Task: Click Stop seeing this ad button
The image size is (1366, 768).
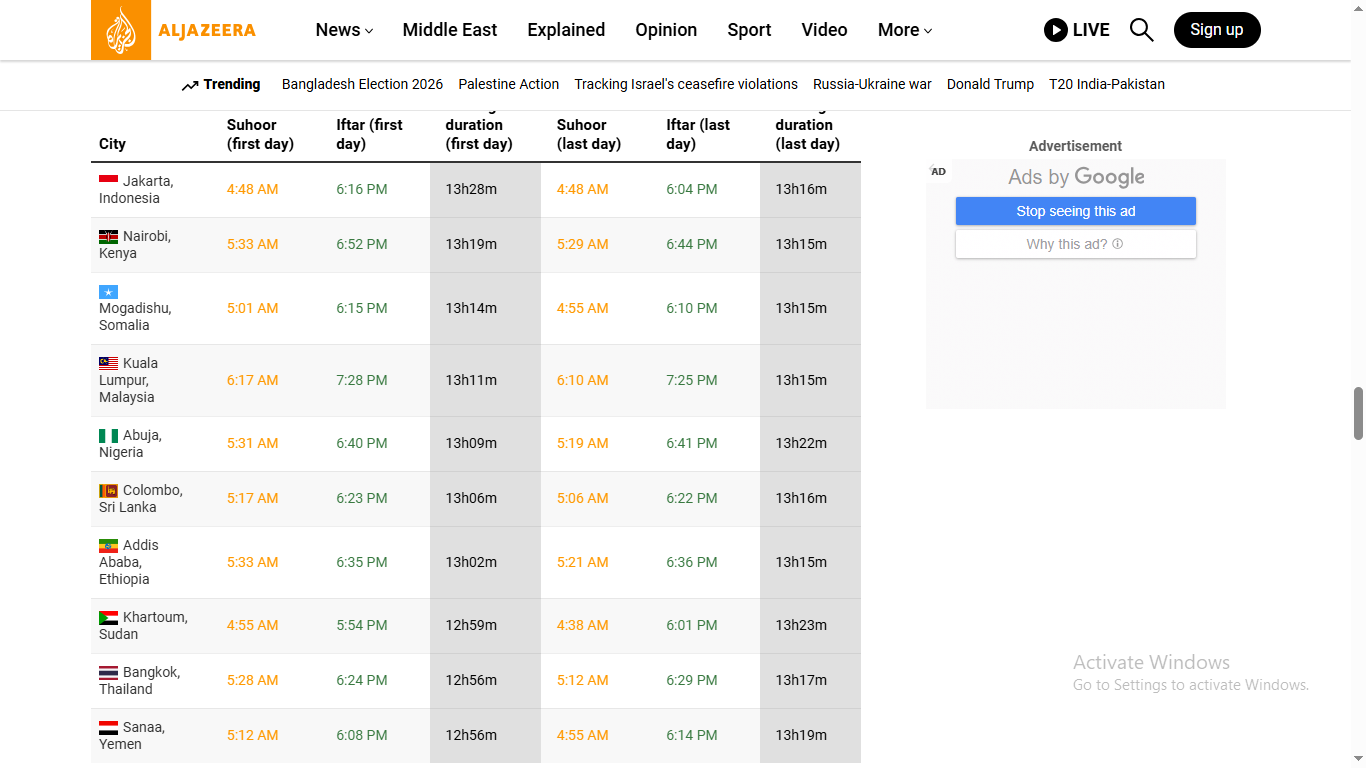Action: pyautogui.click(x=1075, y=211)
